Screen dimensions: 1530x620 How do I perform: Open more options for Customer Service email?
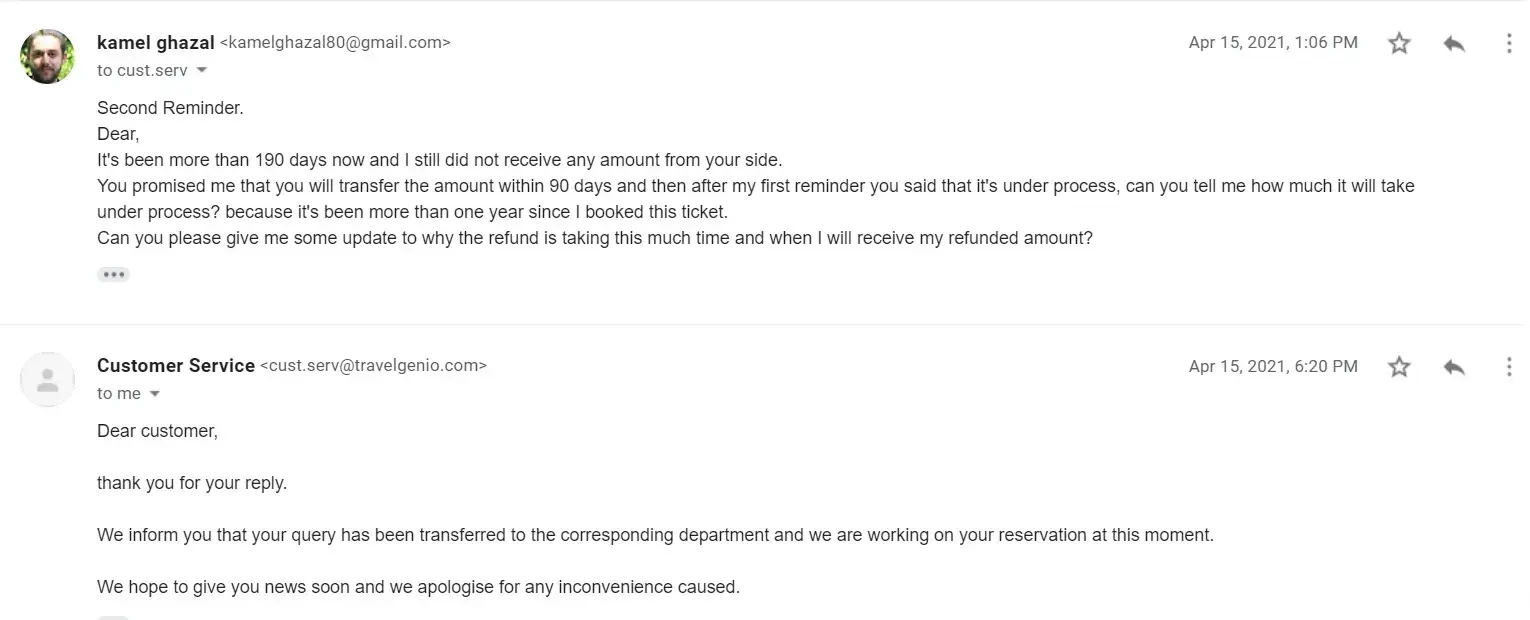click(1508, 367)
